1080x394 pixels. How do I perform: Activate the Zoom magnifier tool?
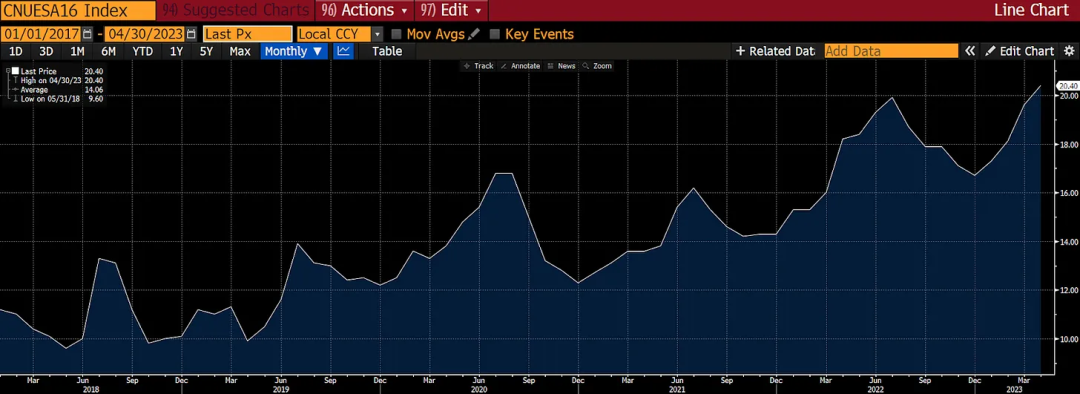pyautogui.click(x=596, y=66)
